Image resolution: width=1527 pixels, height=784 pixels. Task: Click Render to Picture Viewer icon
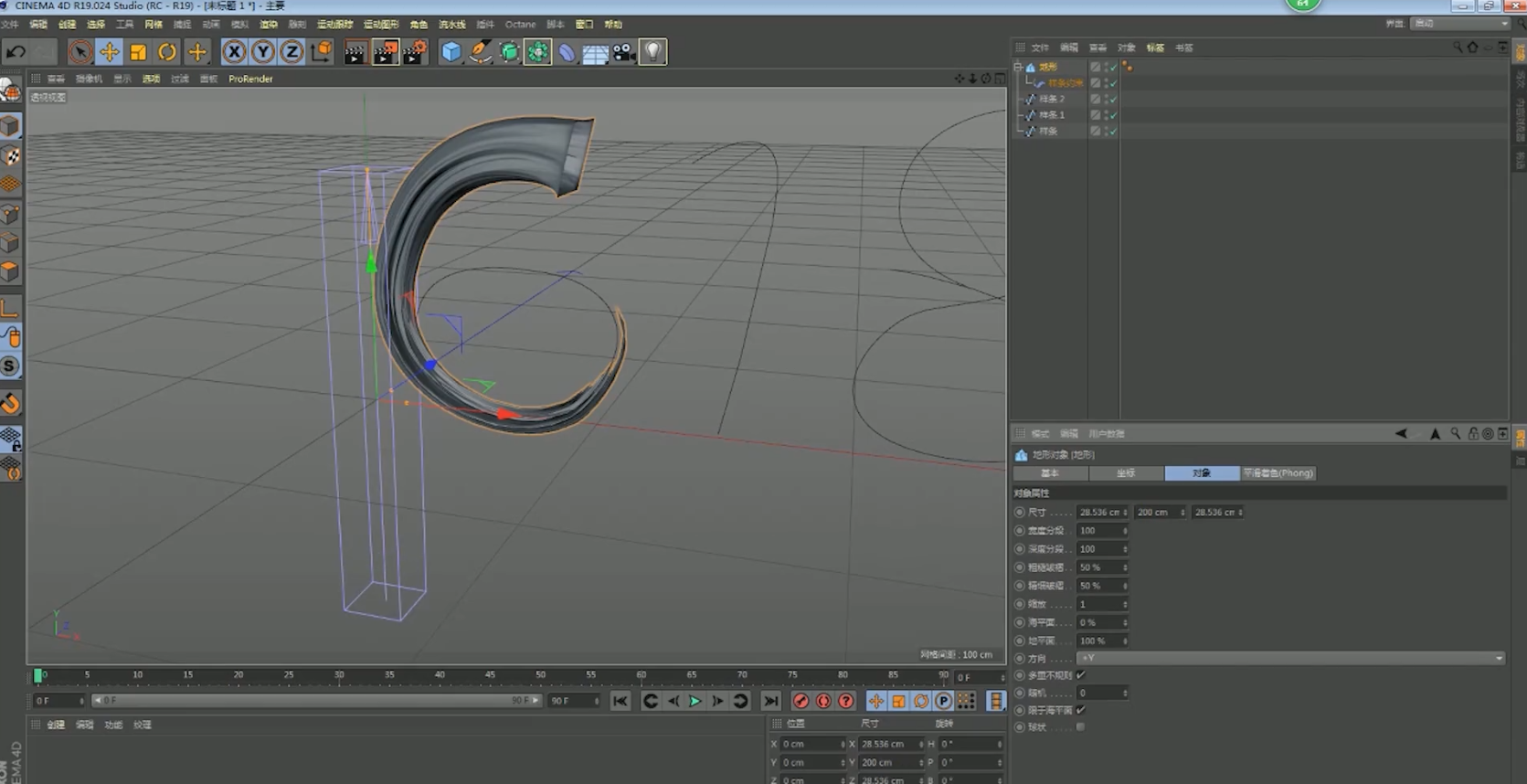[x=386, y=52]
